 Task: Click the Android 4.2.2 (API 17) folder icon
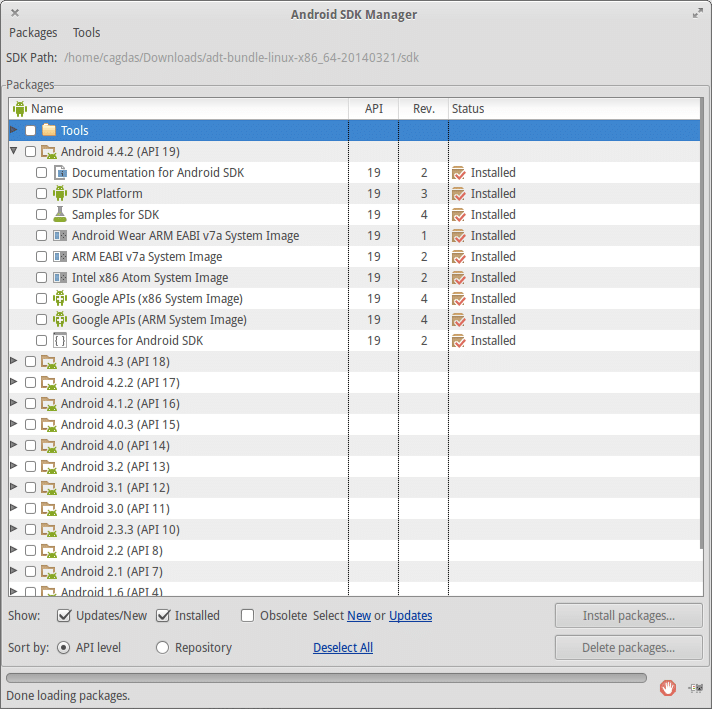click(49, 382)
